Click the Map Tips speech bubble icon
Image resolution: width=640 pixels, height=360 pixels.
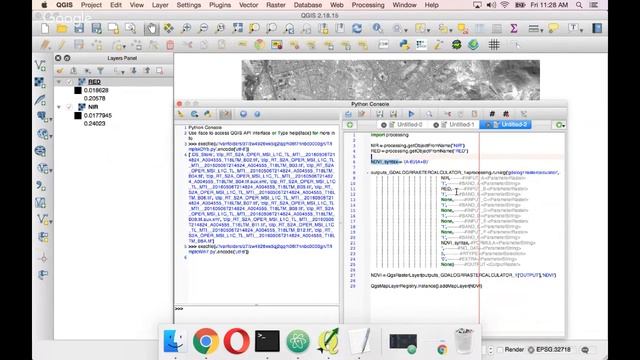tap(554, 28)
